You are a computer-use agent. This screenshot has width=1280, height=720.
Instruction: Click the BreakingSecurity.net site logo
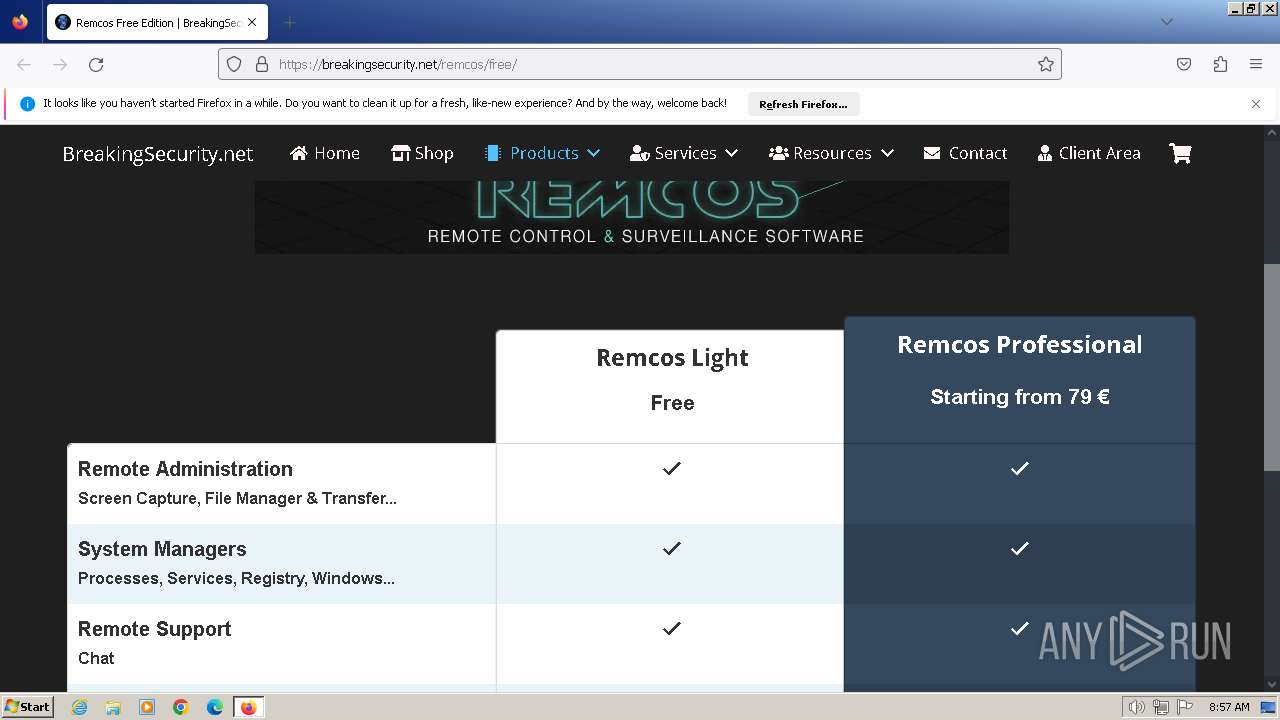click(x=158, y=153)
